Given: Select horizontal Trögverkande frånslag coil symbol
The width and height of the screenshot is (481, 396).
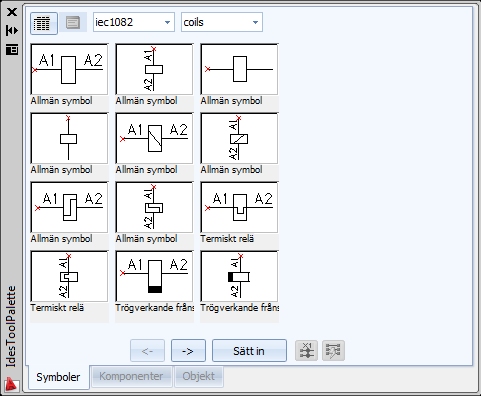Looking at the screenshot, I should click(154, 276).
